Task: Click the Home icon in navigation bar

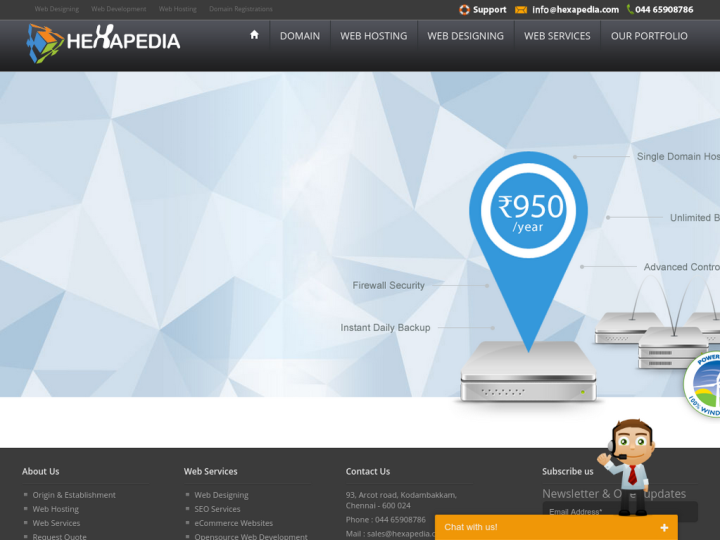Action: tap(254, 35)
